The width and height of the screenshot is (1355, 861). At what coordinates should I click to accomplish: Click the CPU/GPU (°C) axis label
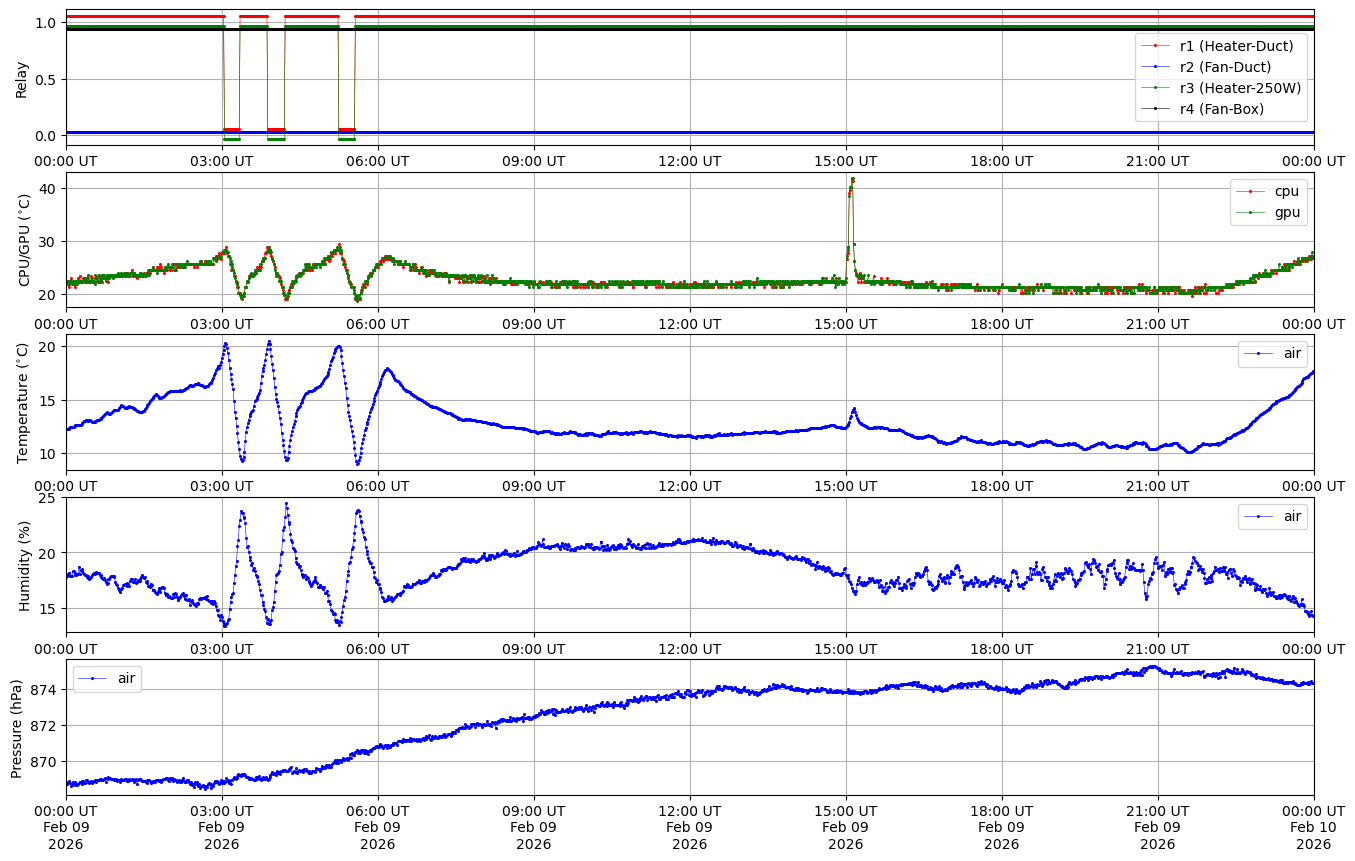(x=24, y=240)
